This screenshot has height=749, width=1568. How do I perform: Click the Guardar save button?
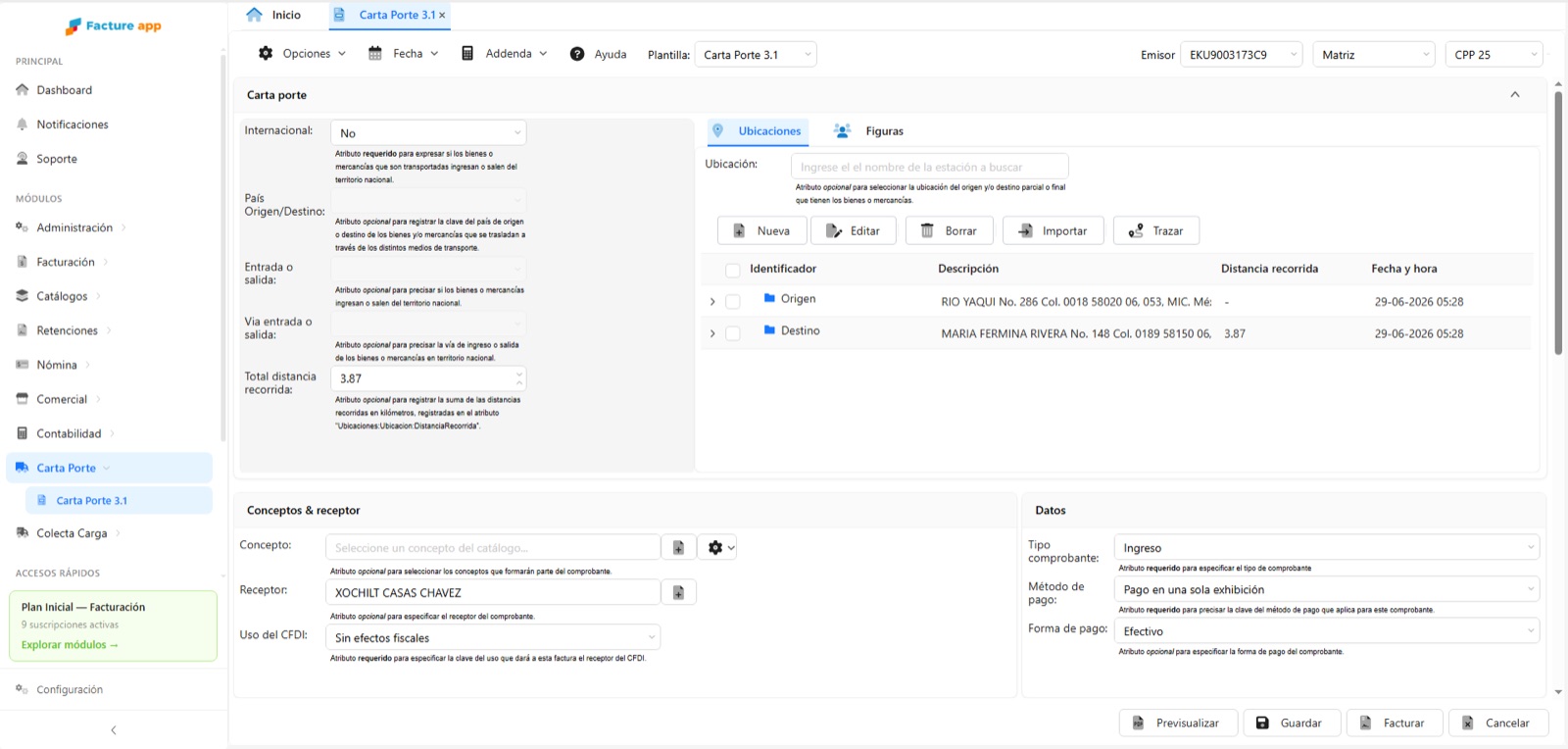pos(1291,724)
